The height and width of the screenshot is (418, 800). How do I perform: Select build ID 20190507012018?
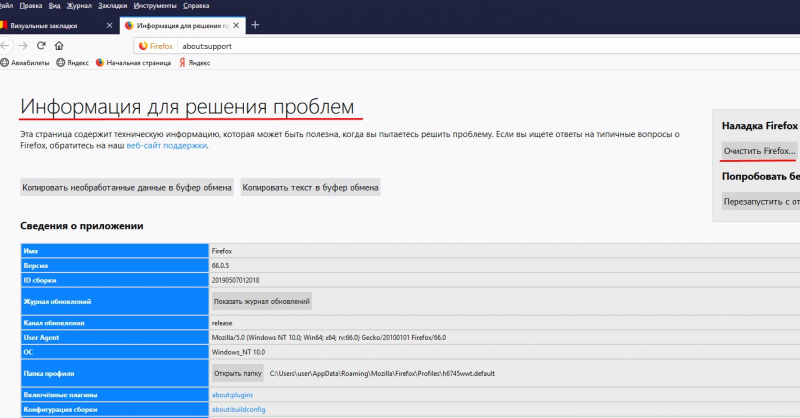point(235,280)
